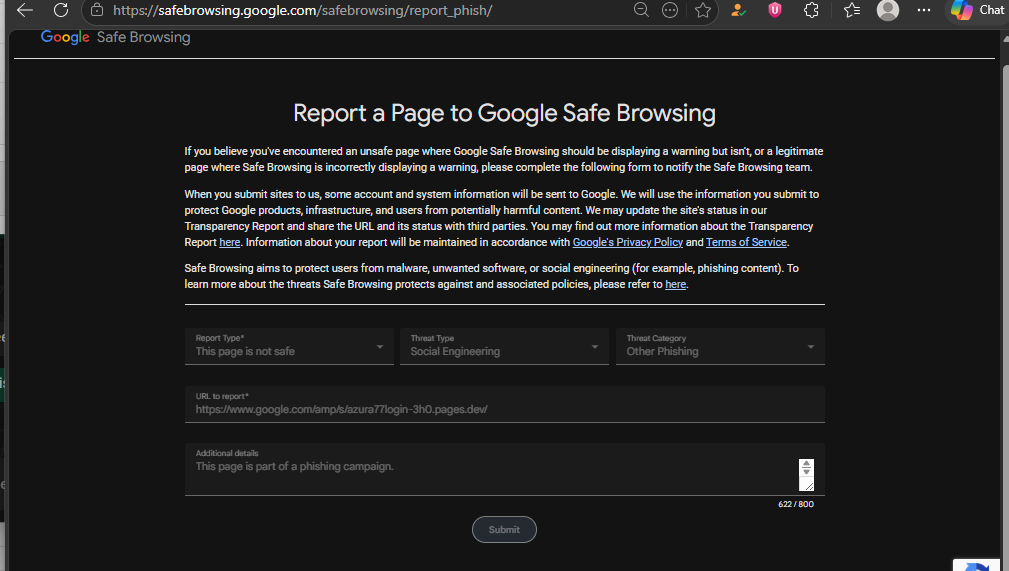Click the Additional details text area
The image size is (1009, 571).
pos(504,469)
